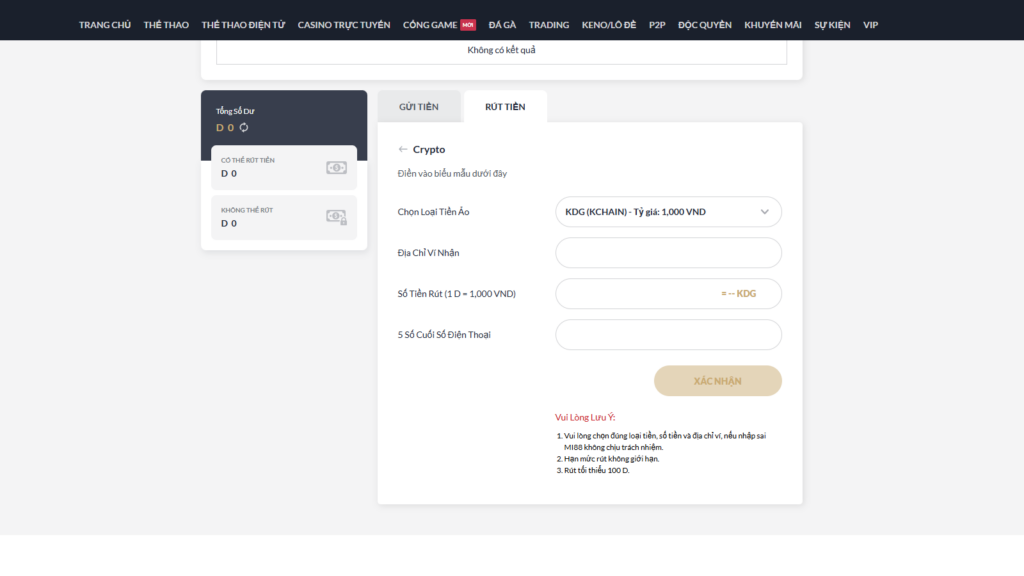Select the RÚT TIỀN tab

505,106
